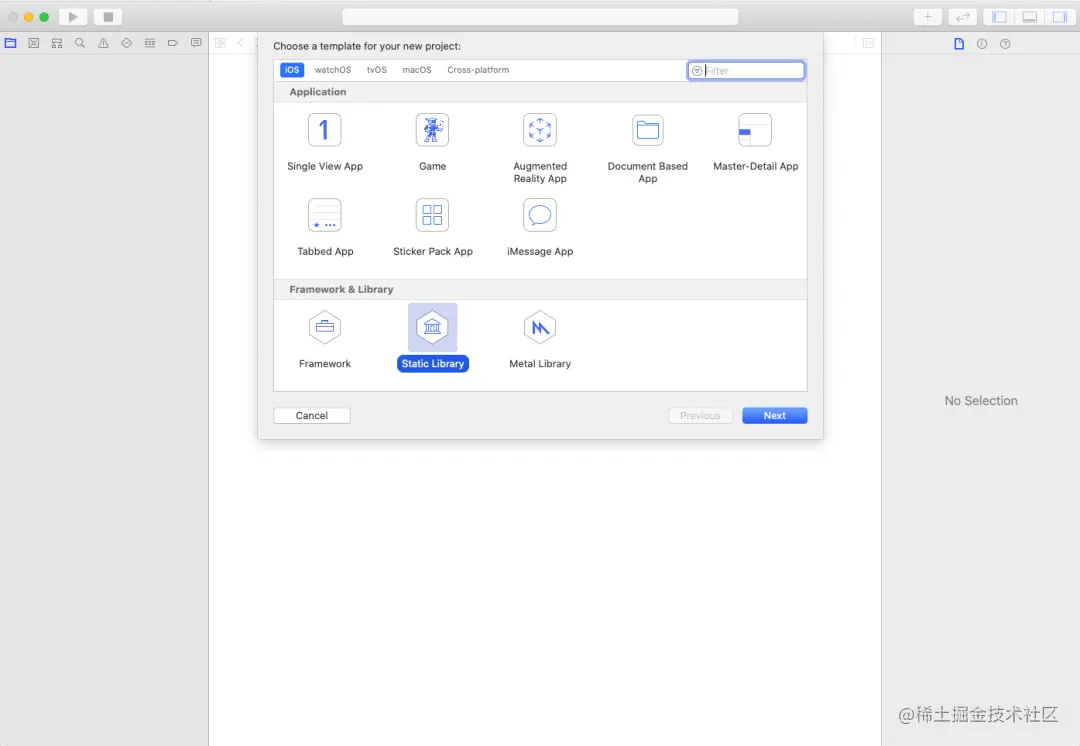Screen dimensions: 1080x746
Task: Click the editor options icon at right
Action: point(868,43)
